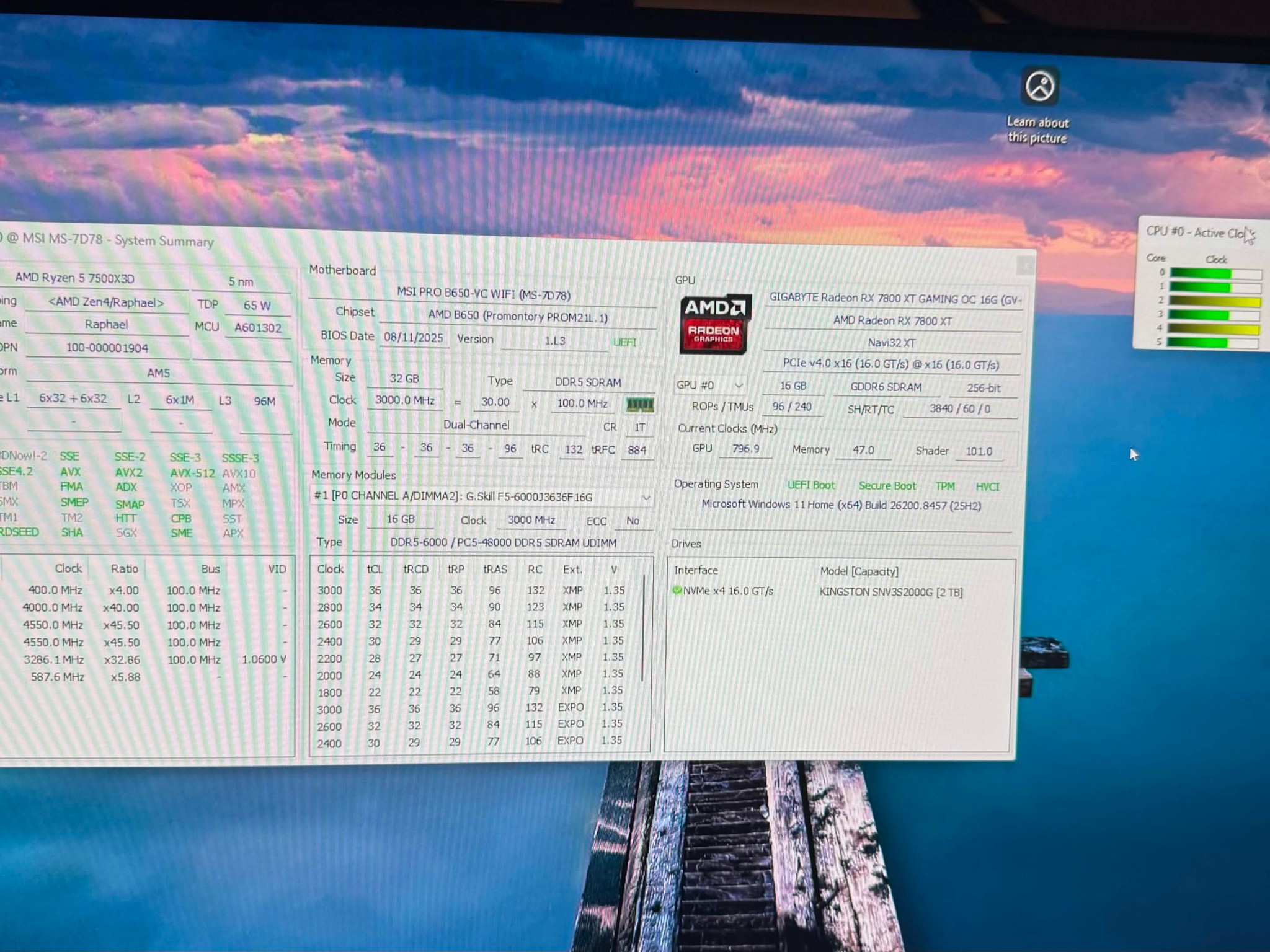Click Shader clock value '101.0'
This screenshot has height=952, width=1270.
coord(979,451)
